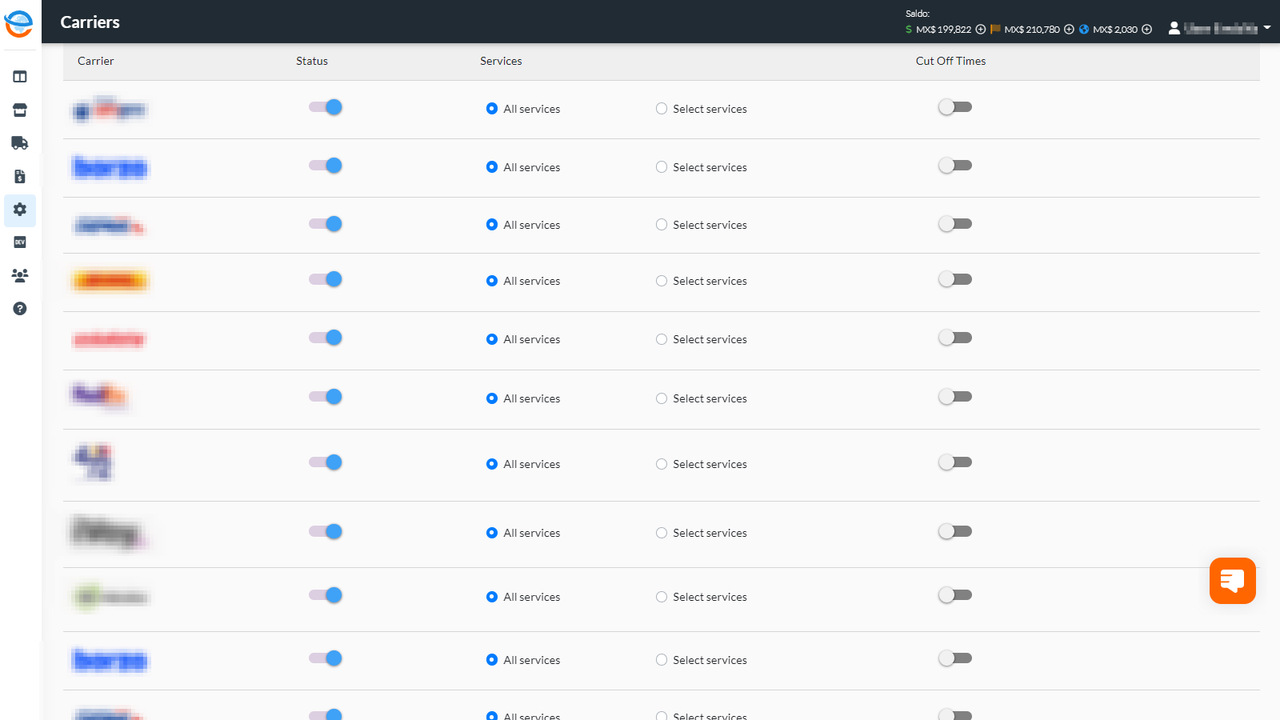Click the Carrier column header
This screenshot has width=1280, height=720.
[x=96, y=61]
